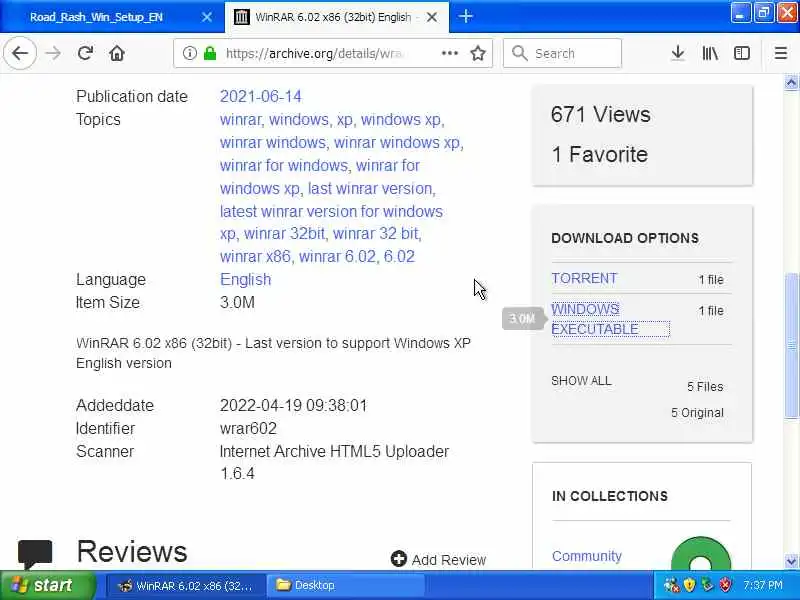Show site information icon in address bar
This screenshot has height=600, width=800.
190,53
